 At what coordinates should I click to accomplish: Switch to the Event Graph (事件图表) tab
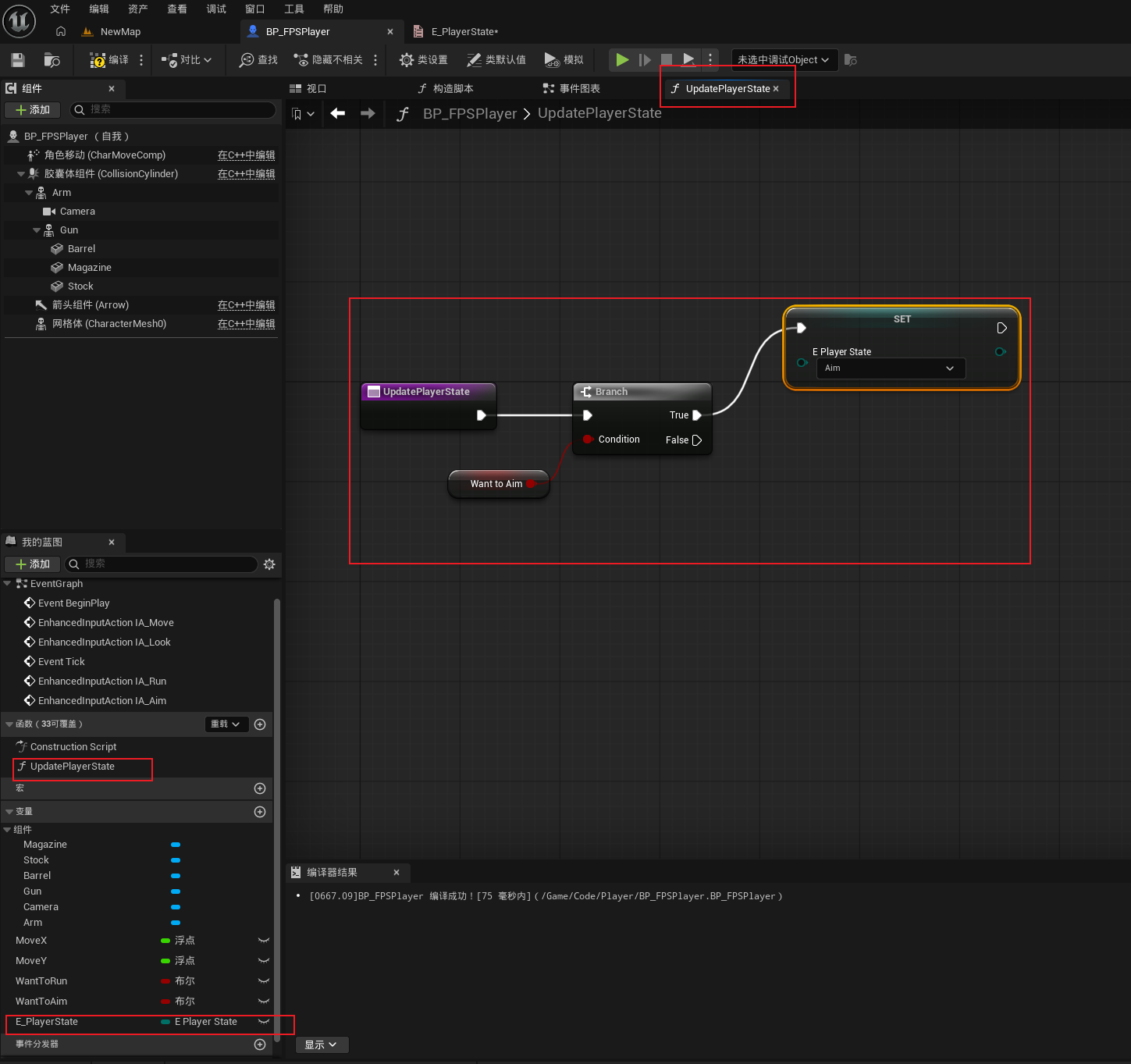click(x=571, y=89)
